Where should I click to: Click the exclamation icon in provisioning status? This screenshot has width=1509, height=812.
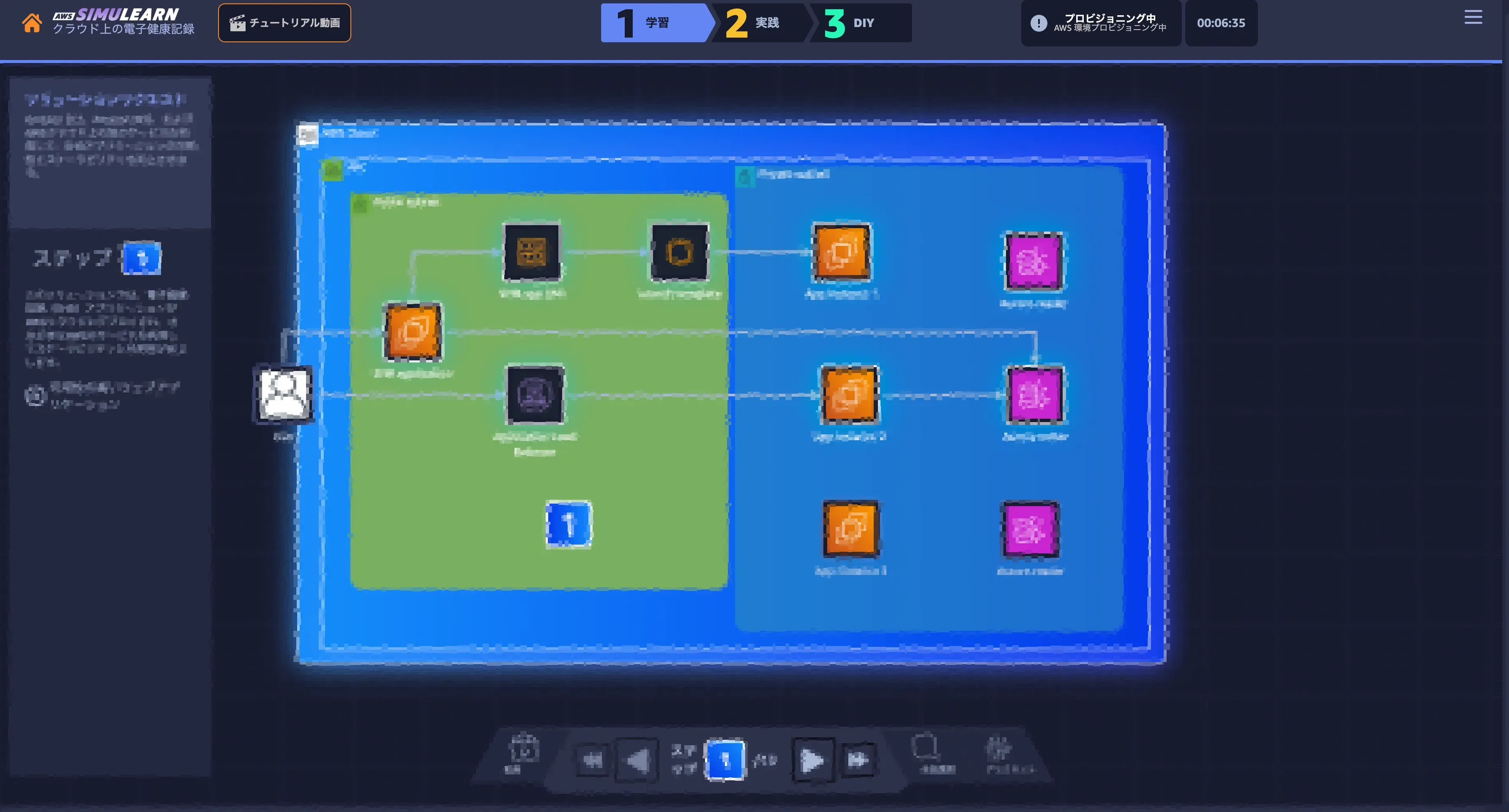click(x=1038, y=23)
